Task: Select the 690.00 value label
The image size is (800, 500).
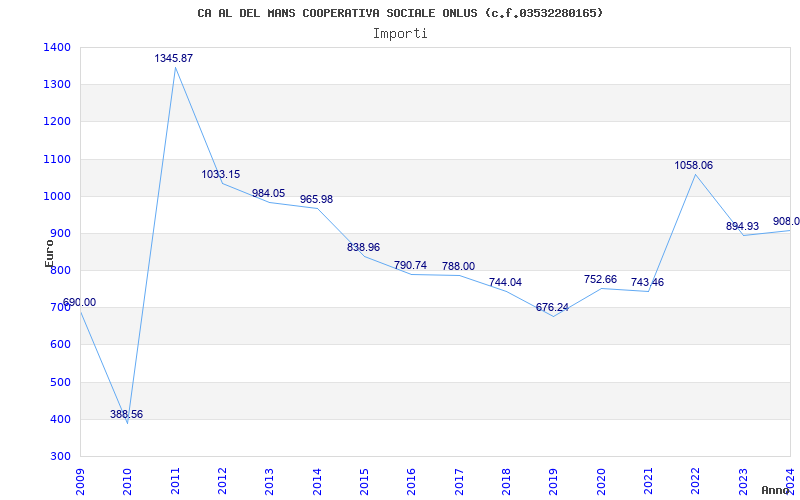Action: point(79,303)
